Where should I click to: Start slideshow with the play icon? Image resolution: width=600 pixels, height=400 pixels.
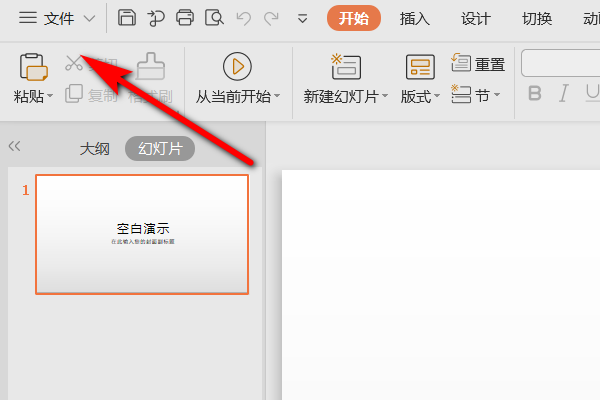(237, 66)
